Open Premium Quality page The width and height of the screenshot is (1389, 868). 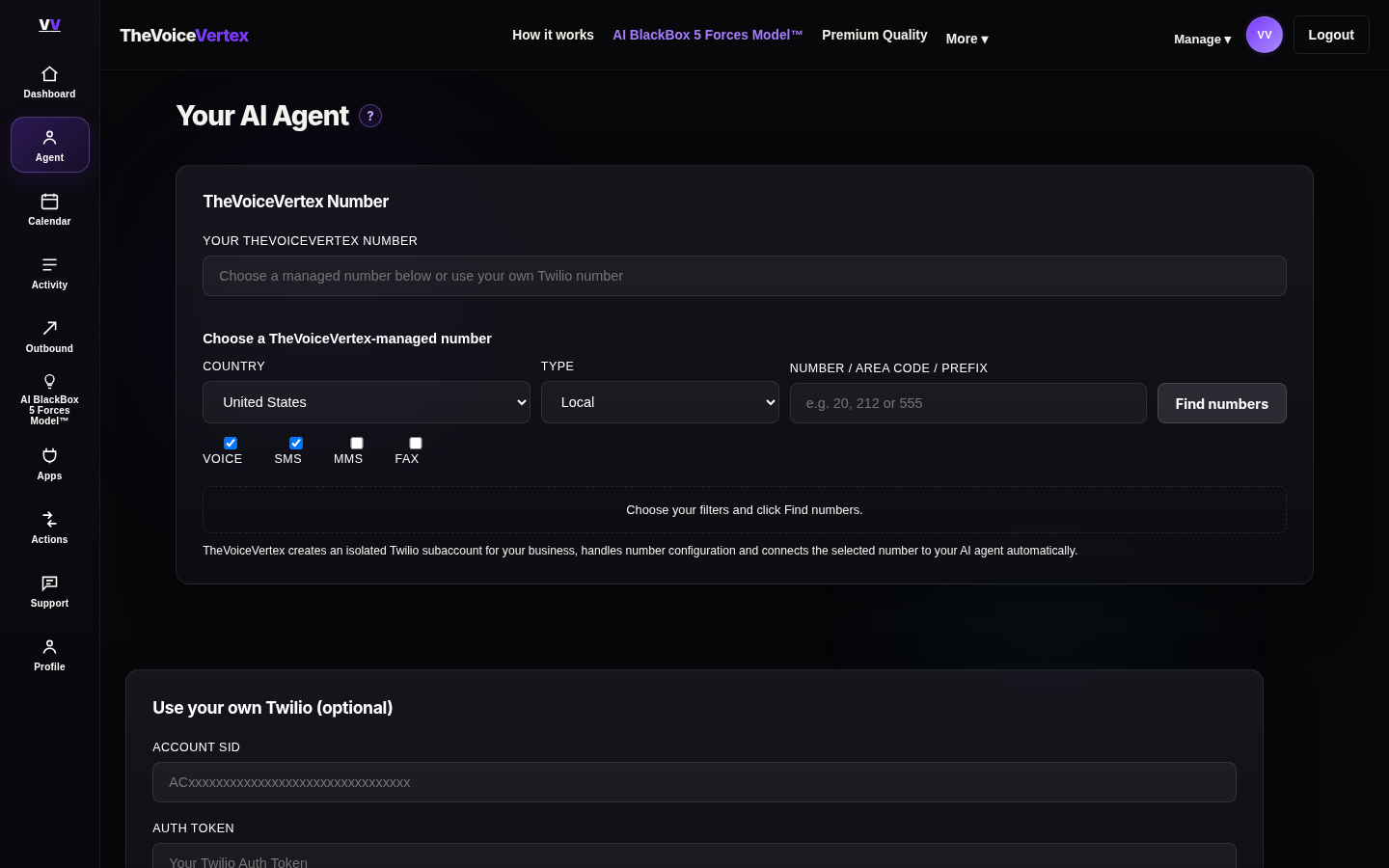(875, 35)
